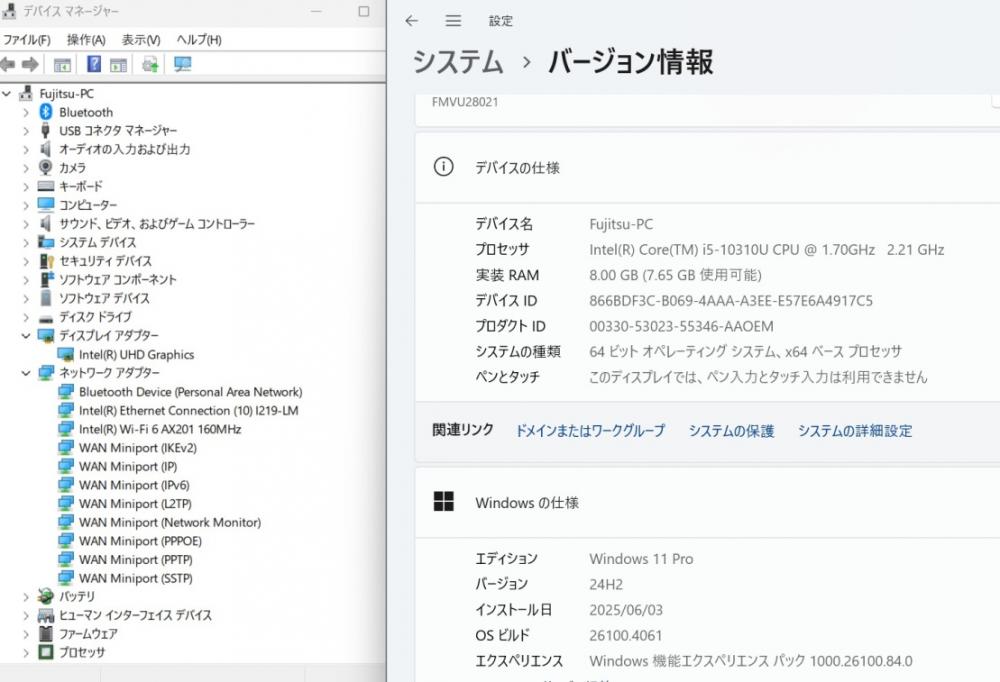Click the Back arrow in Device Manager toolbar

click(8, 64)
